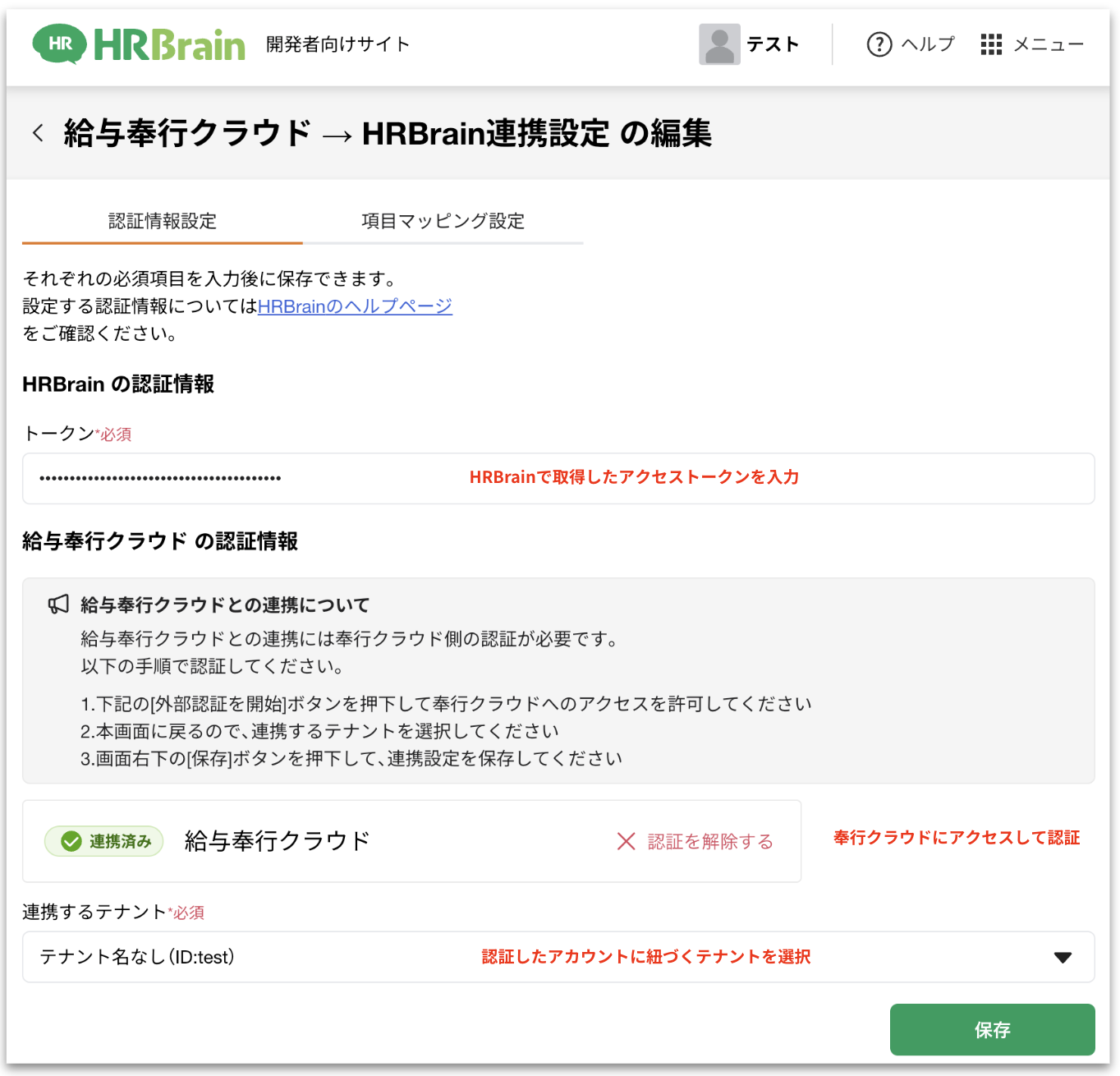Switch to the 認証情報設定 tab
Viewport: 1120px width, 1076px height.
point(163,221)
